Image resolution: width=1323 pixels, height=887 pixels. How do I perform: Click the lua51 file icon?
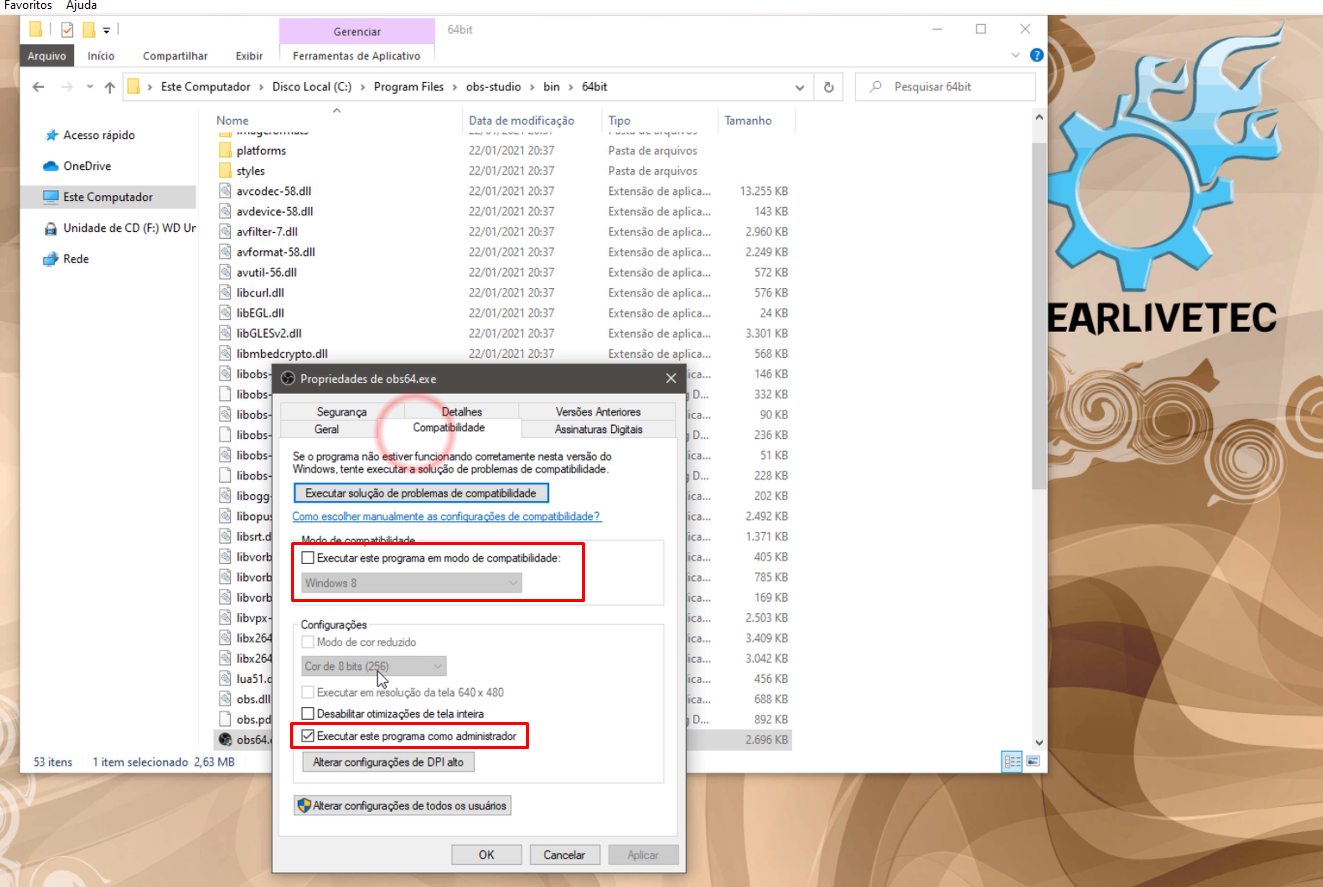pos(225,678)
